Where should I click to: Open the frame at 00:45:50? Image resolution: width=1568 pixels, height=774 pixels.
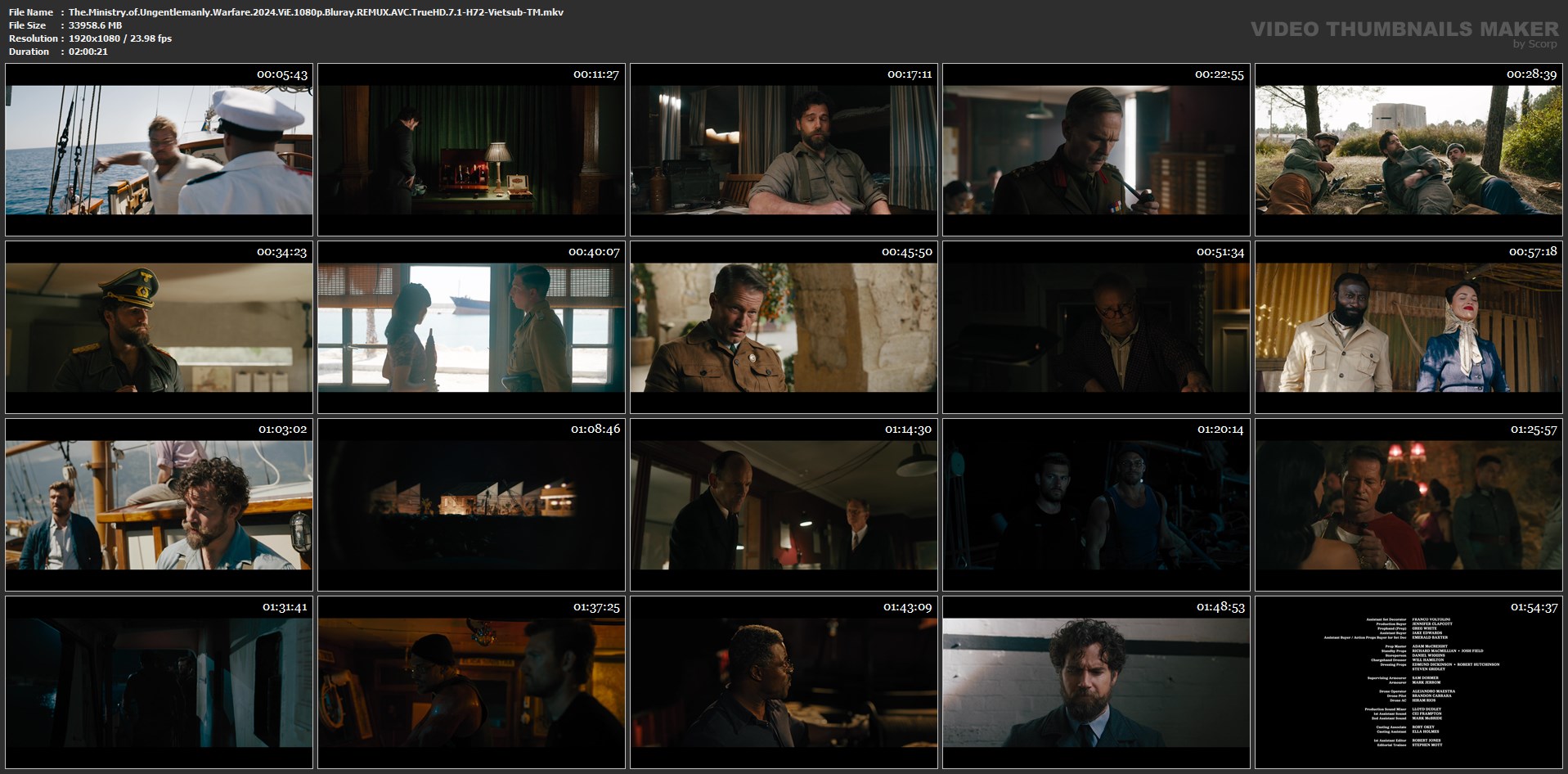pyautogui.click(x=784, y=327)
